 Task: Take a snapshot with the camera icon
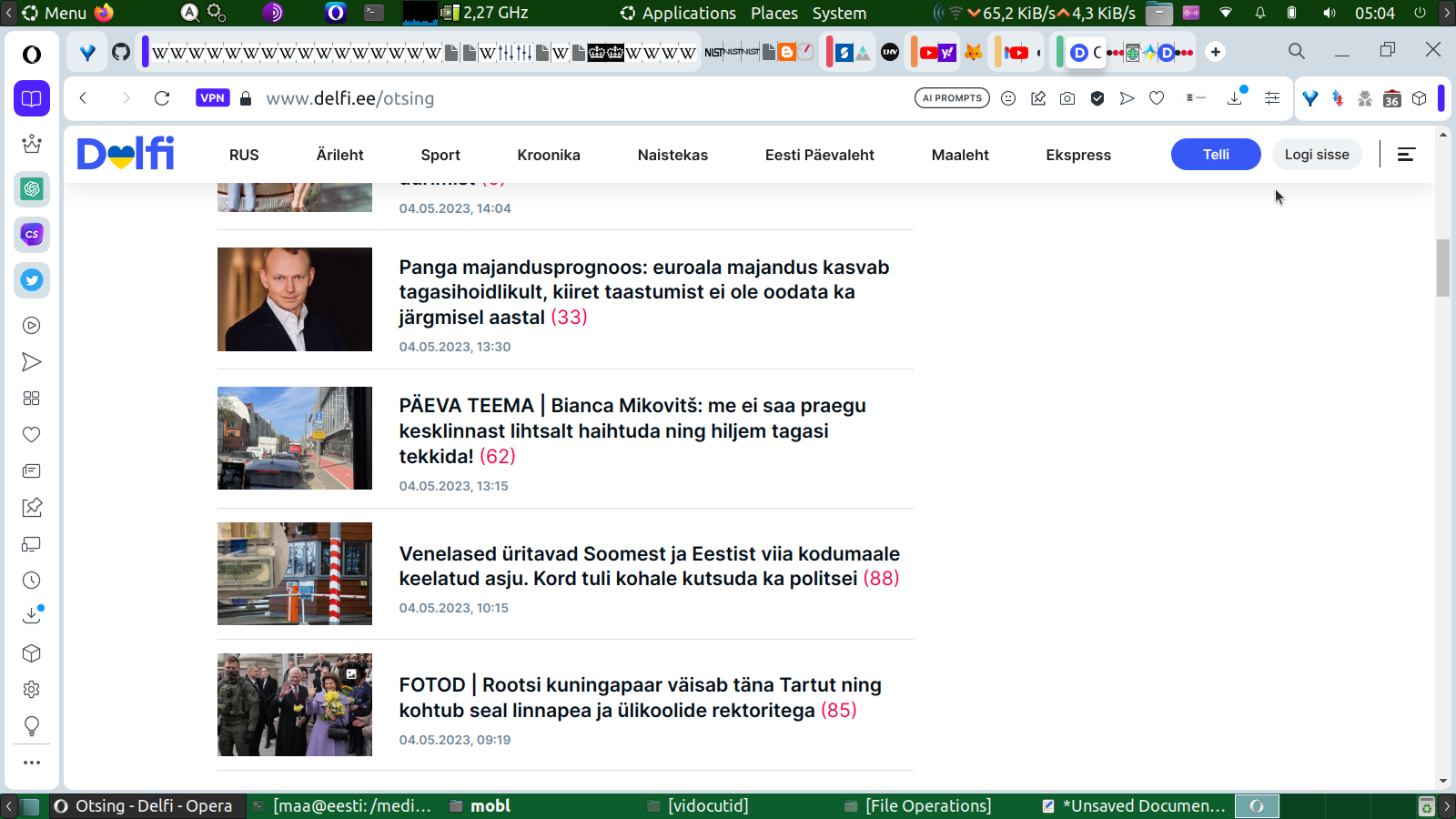pos(1067,98)
